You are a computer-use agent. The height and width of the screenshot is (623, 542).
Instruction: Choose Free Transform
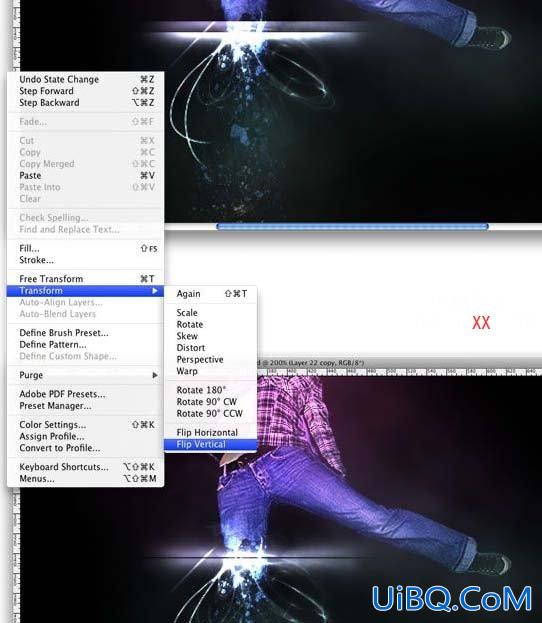click(85, 279)
